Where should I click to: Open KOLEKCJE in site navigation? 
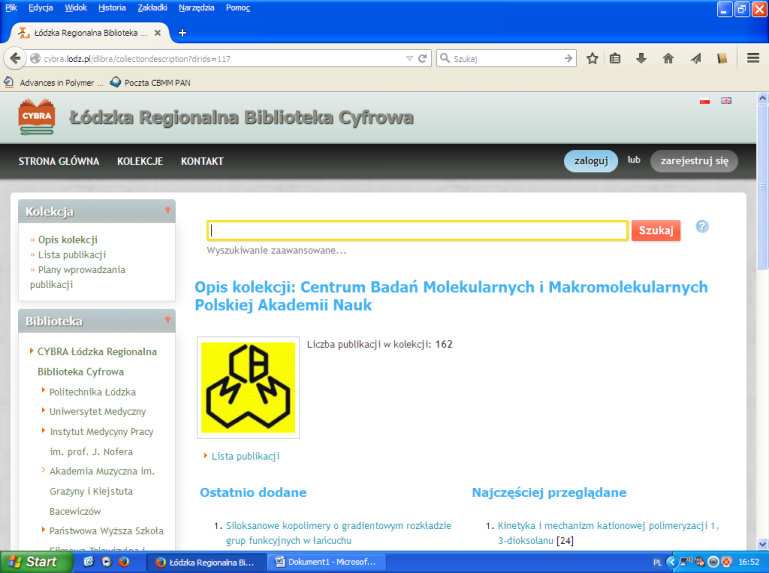[x=140, y=161]
